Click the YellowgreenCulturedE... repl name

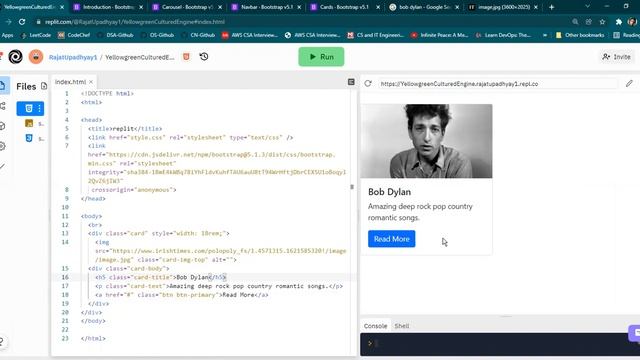[x=140, y=57]
